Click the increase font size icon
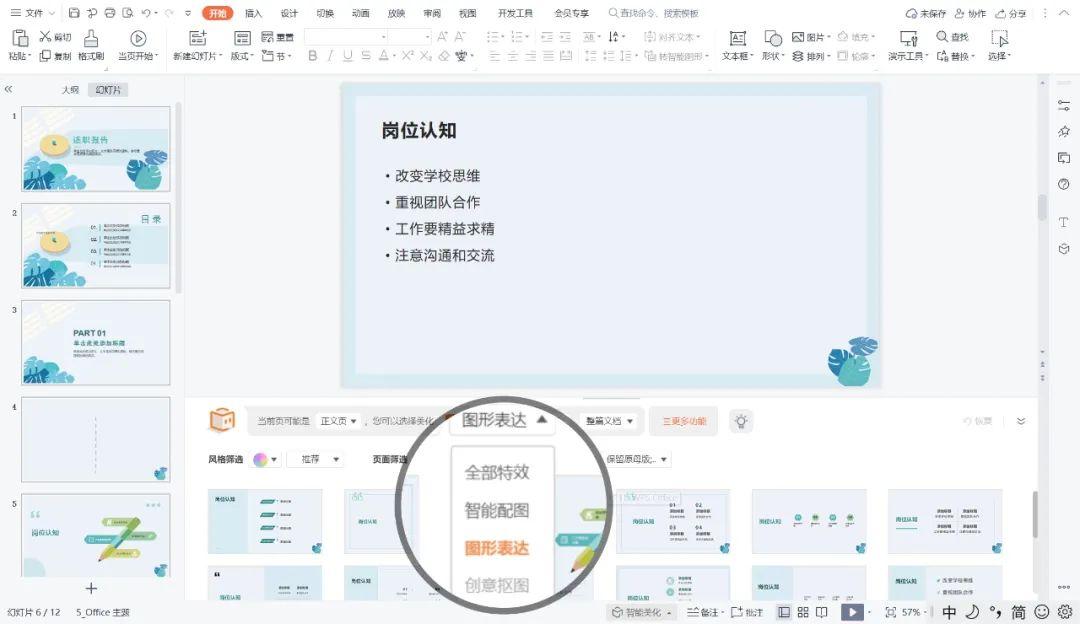Image resolution: width=1080 pixels, height=624 pixels. click(442, 37)
